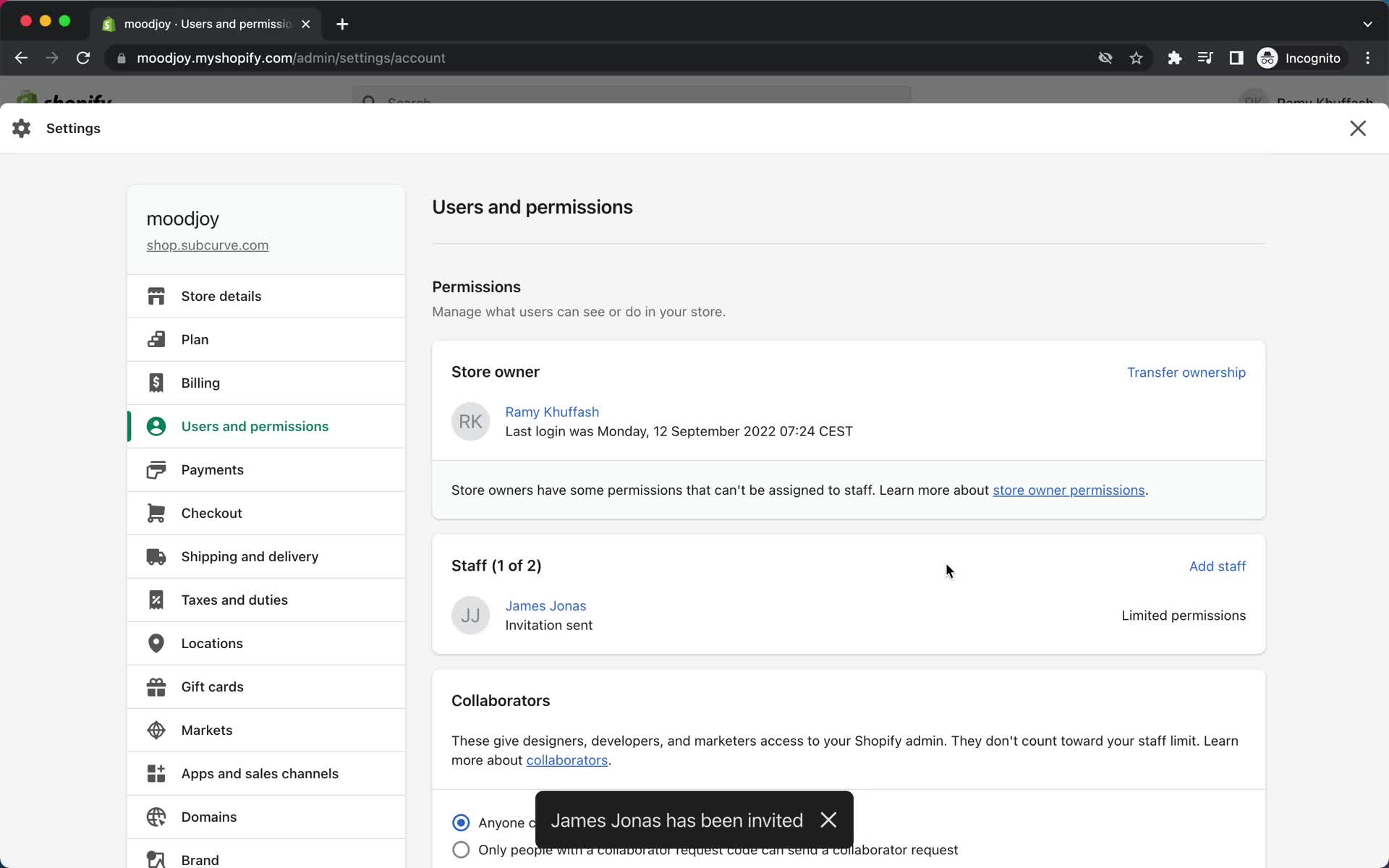Open Locations settings
1389x868 pixels.
pyautogui.click(x=266, y=643)
